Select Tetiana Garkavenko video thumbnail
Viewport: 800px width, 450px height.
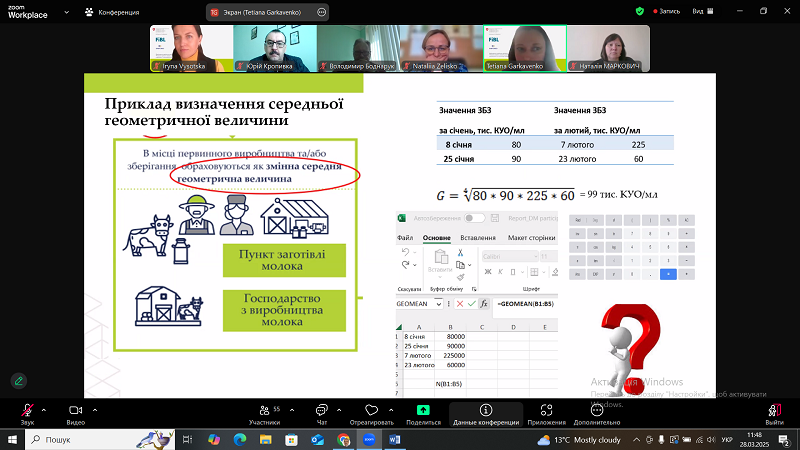[525, 48]
